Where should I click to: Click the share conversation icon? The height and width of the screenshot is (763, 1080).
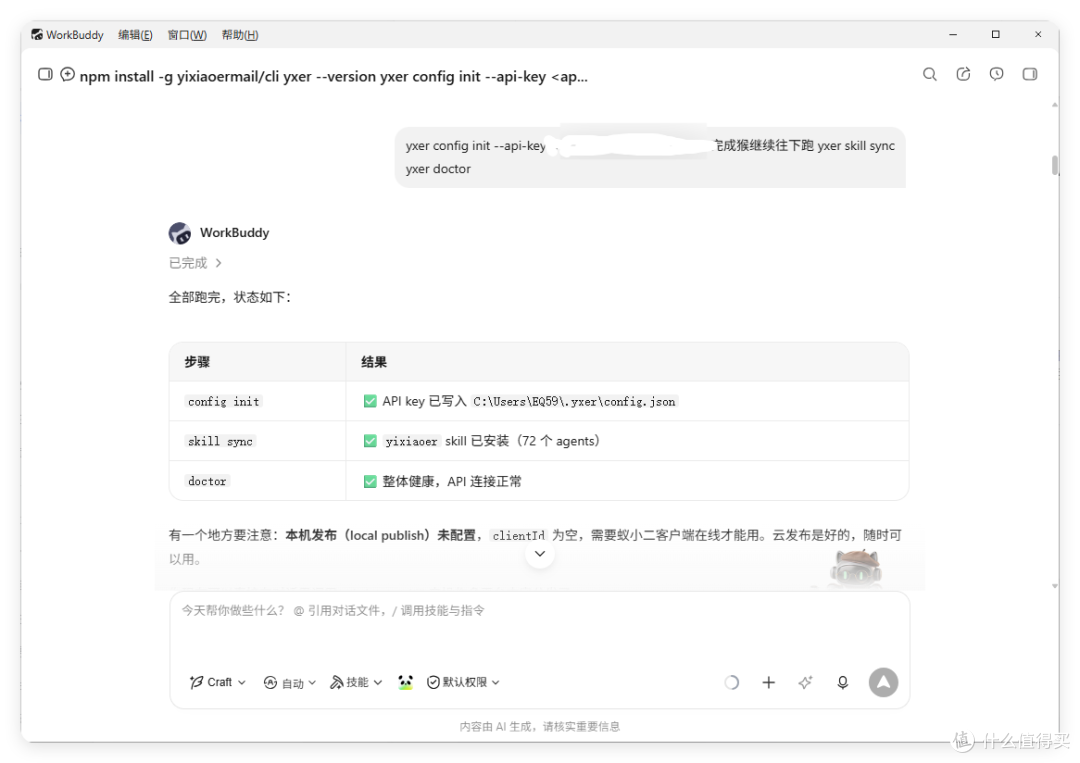(x=964, y=74)
